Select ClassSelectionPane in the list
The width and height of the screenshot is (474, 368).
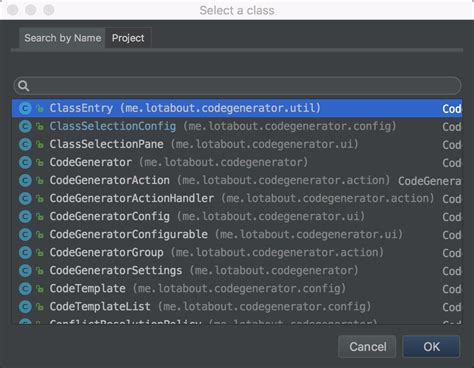click(x=237, y=144)
